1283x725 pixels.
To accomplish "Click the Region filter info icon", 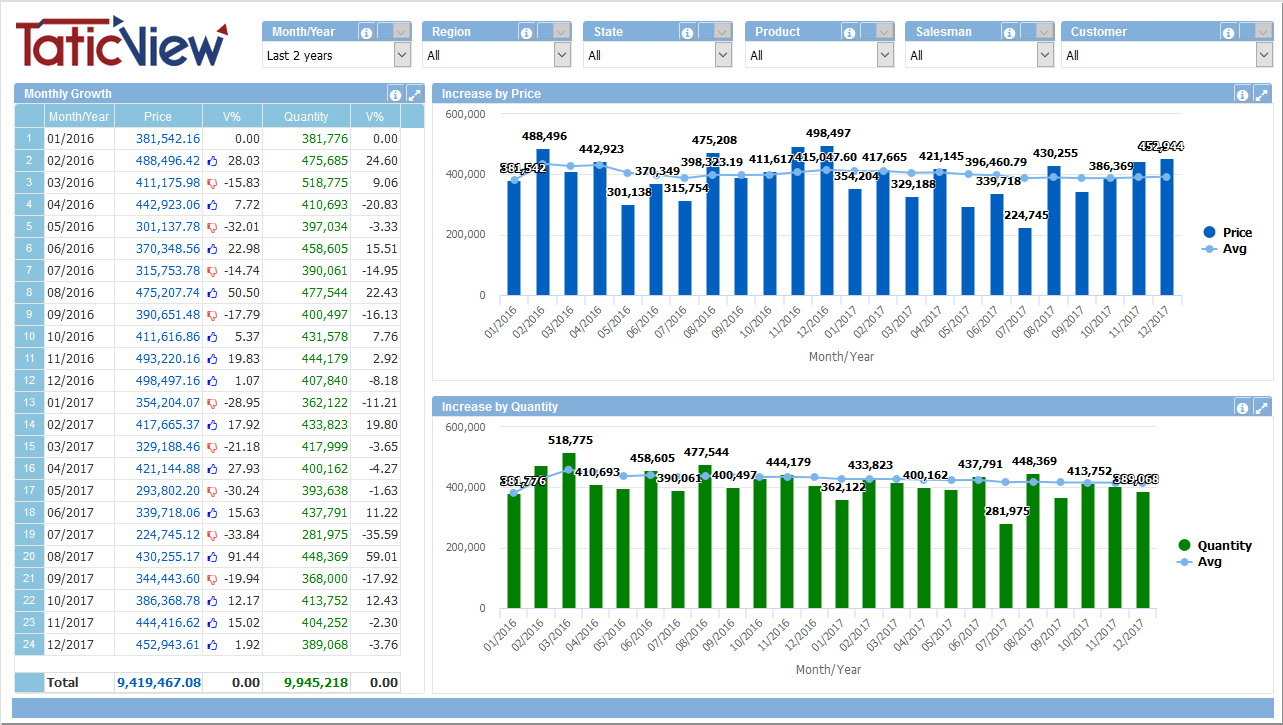I will click(528, 31).
